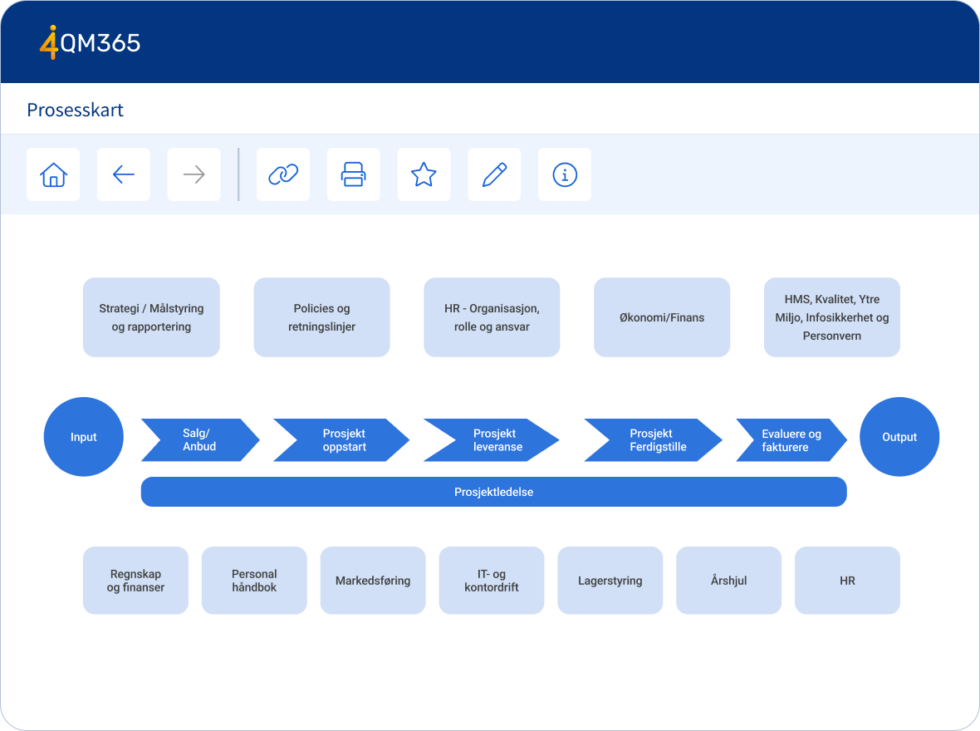Click the QM365 logo
Image resolution: width=980 pixels, height=731 pixels.
90,43
